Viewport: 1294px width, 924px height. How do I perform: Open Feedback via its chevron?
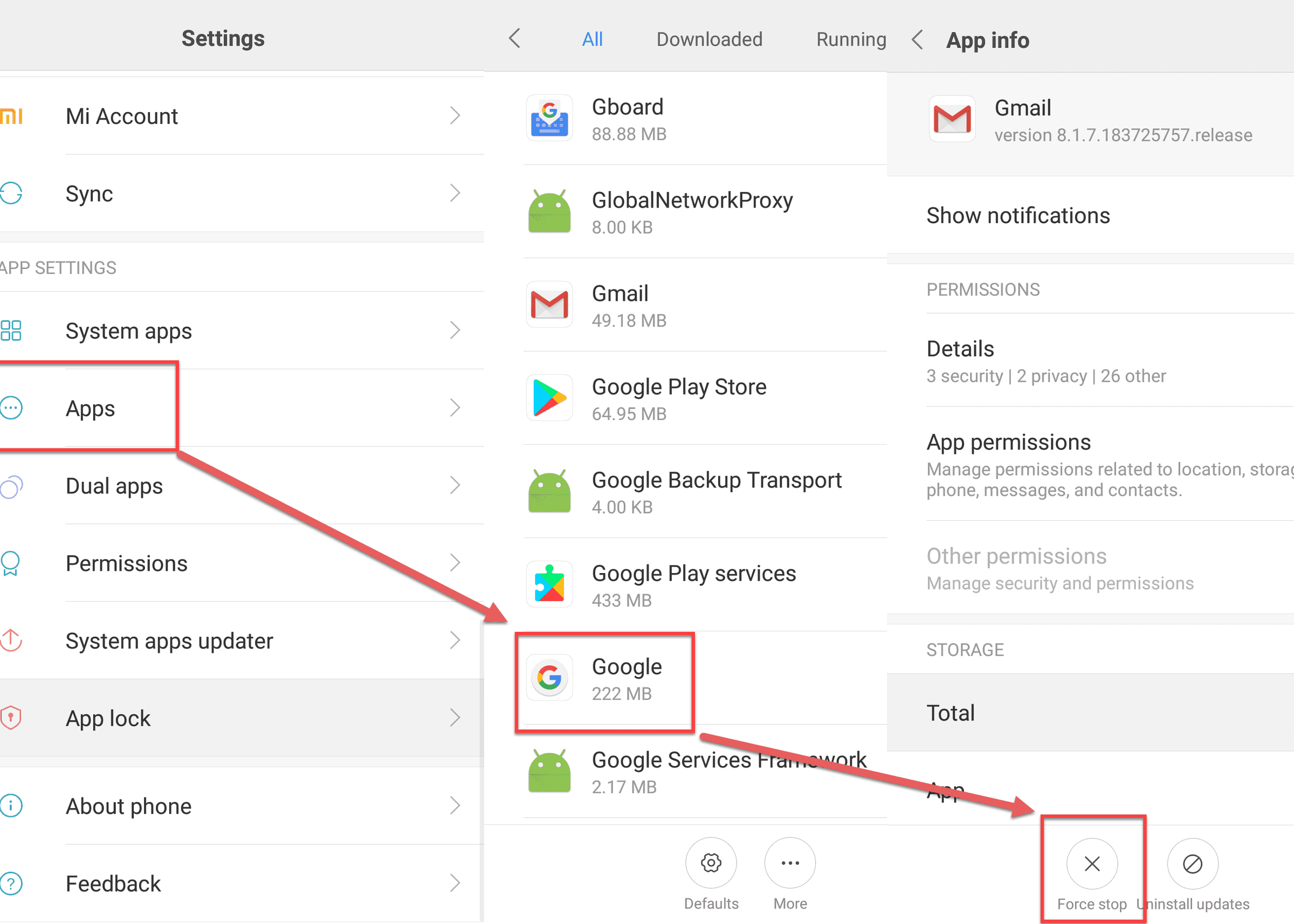pos(455,883)
